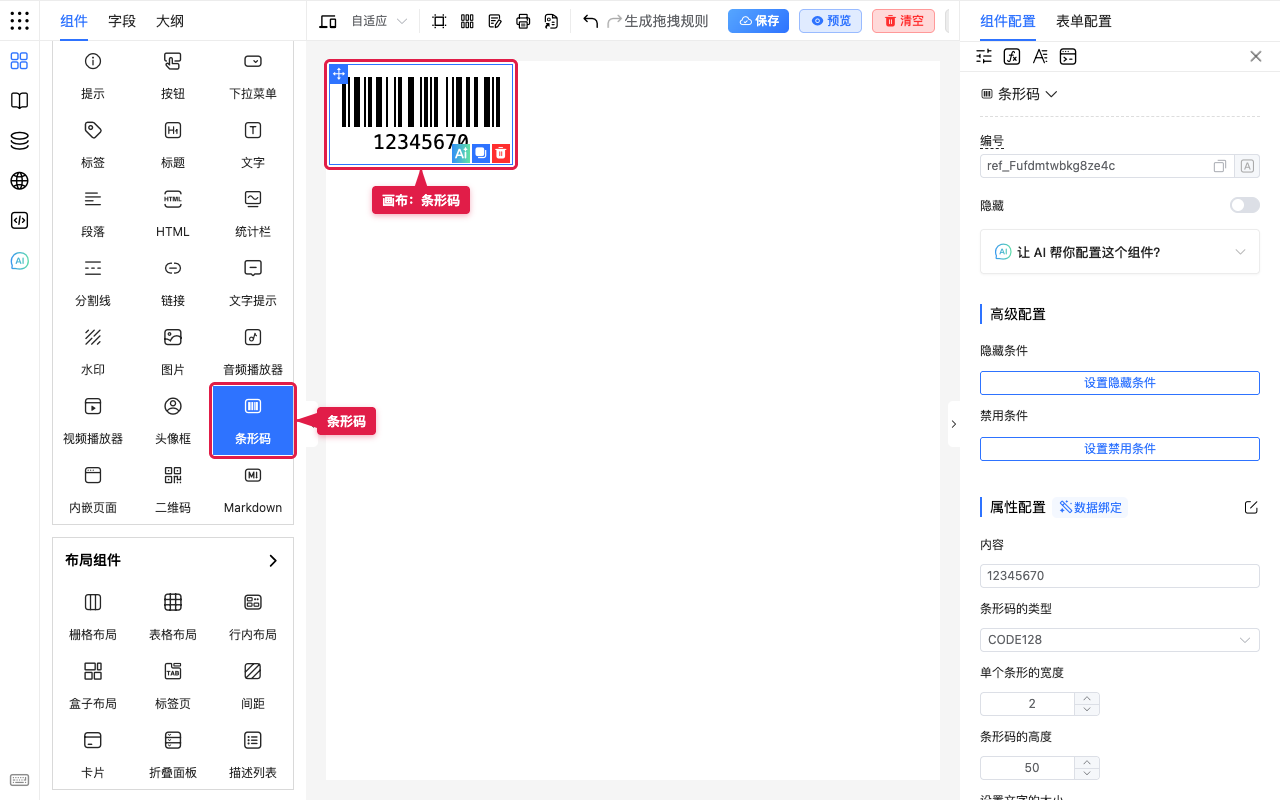Switch to the 大纲 tab
Viewport: 1280px width, 800px height.
point(170,21)
